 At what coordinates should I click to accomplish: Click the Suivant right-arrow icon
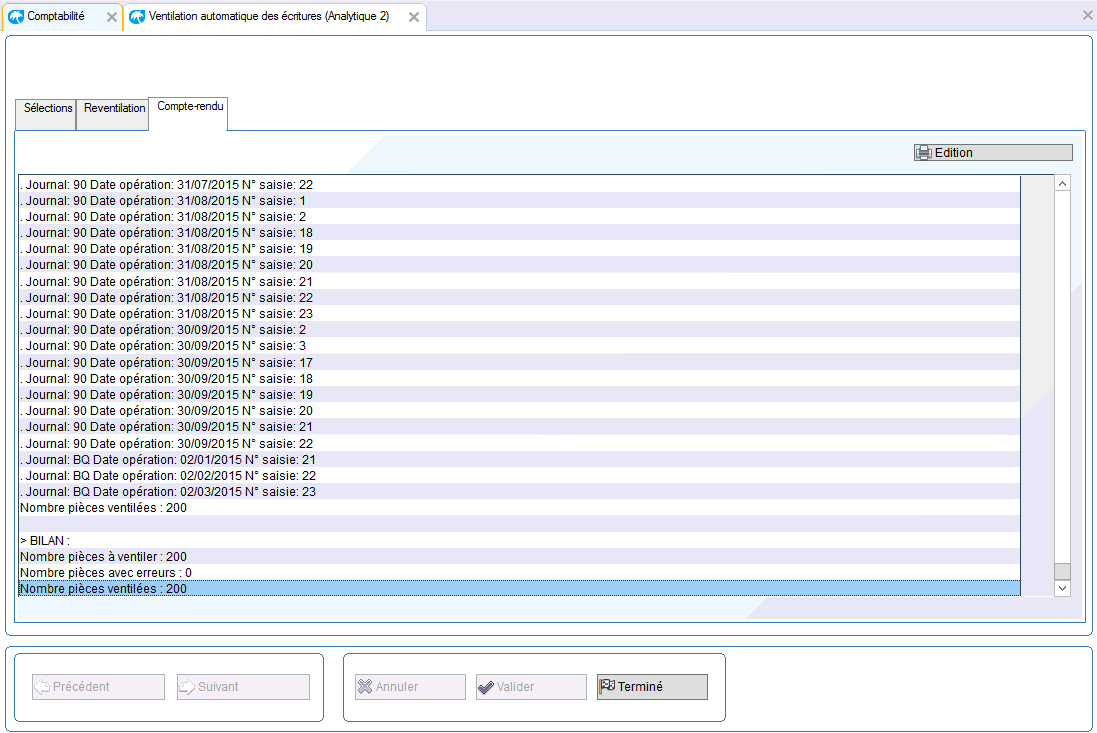pos(187,687)
